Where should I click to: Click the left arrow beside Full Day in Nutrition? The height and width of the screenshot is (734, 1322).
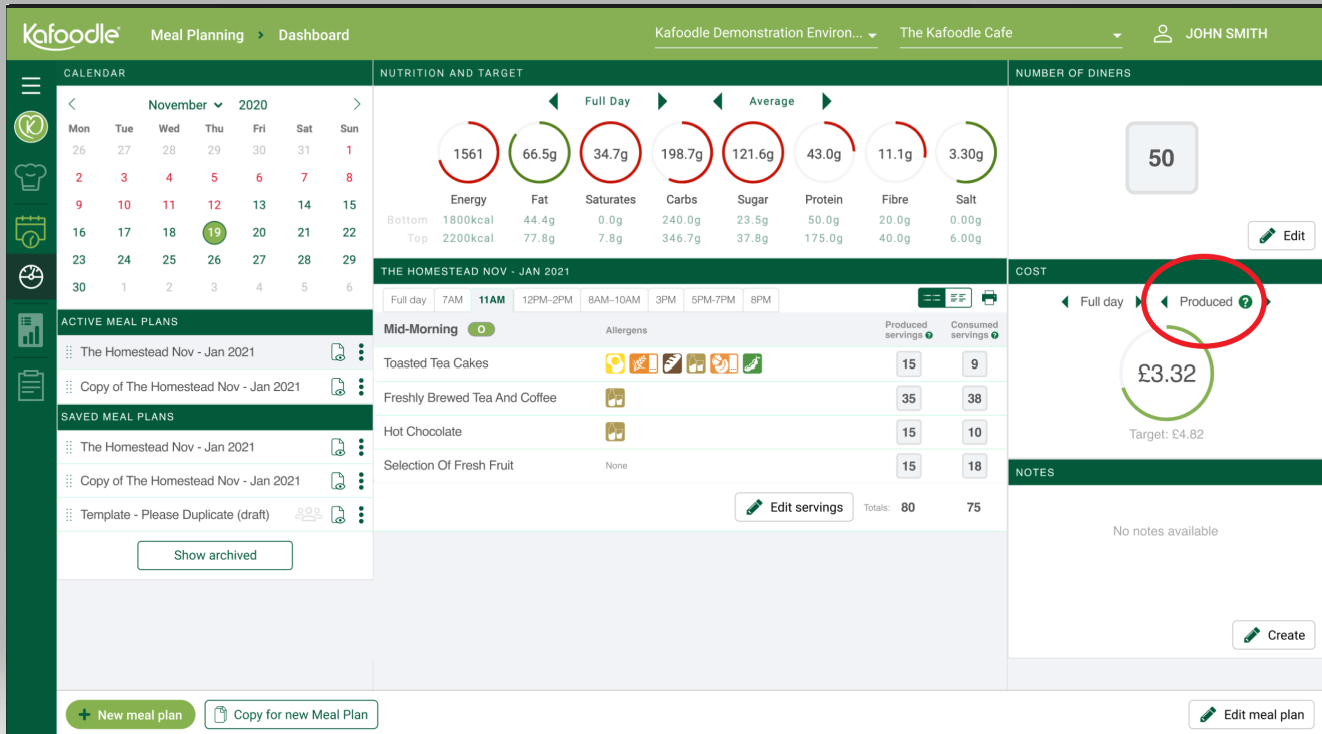point(553,101)
